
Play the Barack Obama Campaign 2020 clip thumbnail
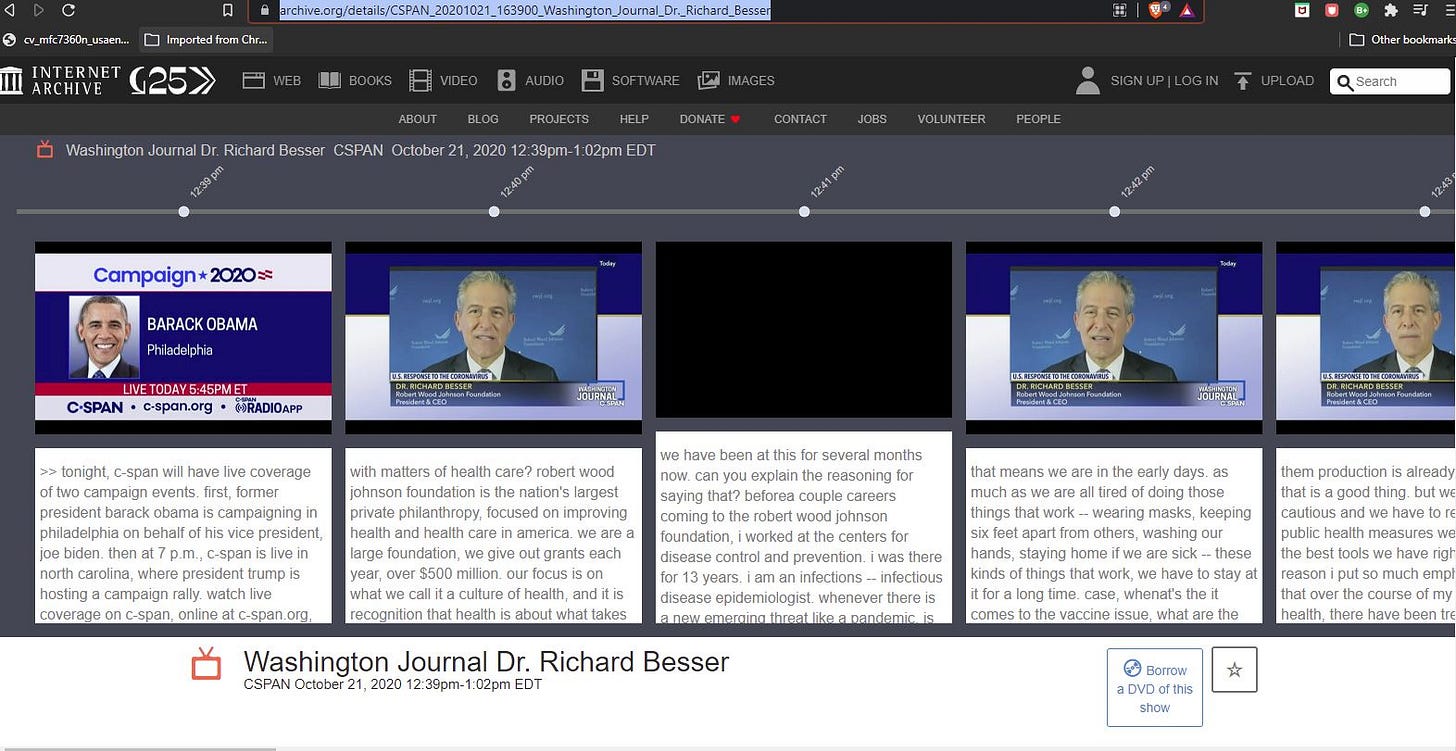183,337
